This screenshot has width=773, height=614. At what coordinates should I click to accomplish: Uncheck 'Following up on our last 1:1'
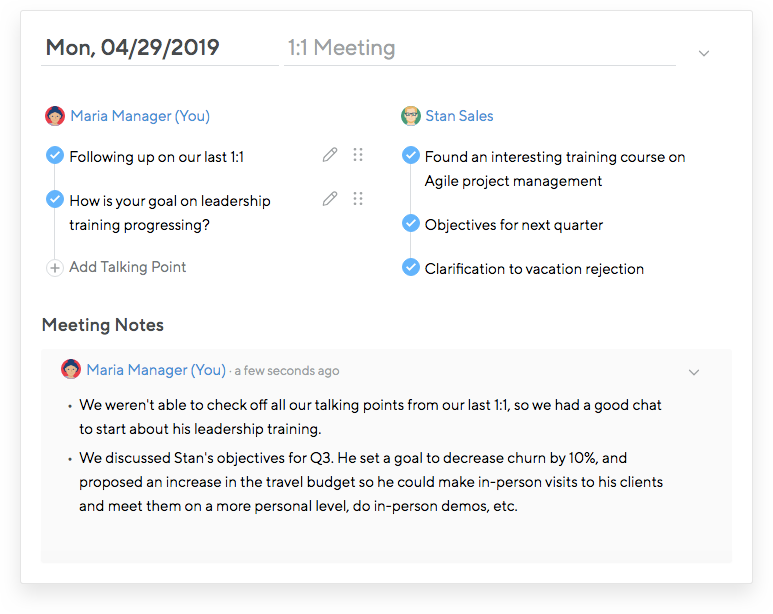tap(55, 155)
